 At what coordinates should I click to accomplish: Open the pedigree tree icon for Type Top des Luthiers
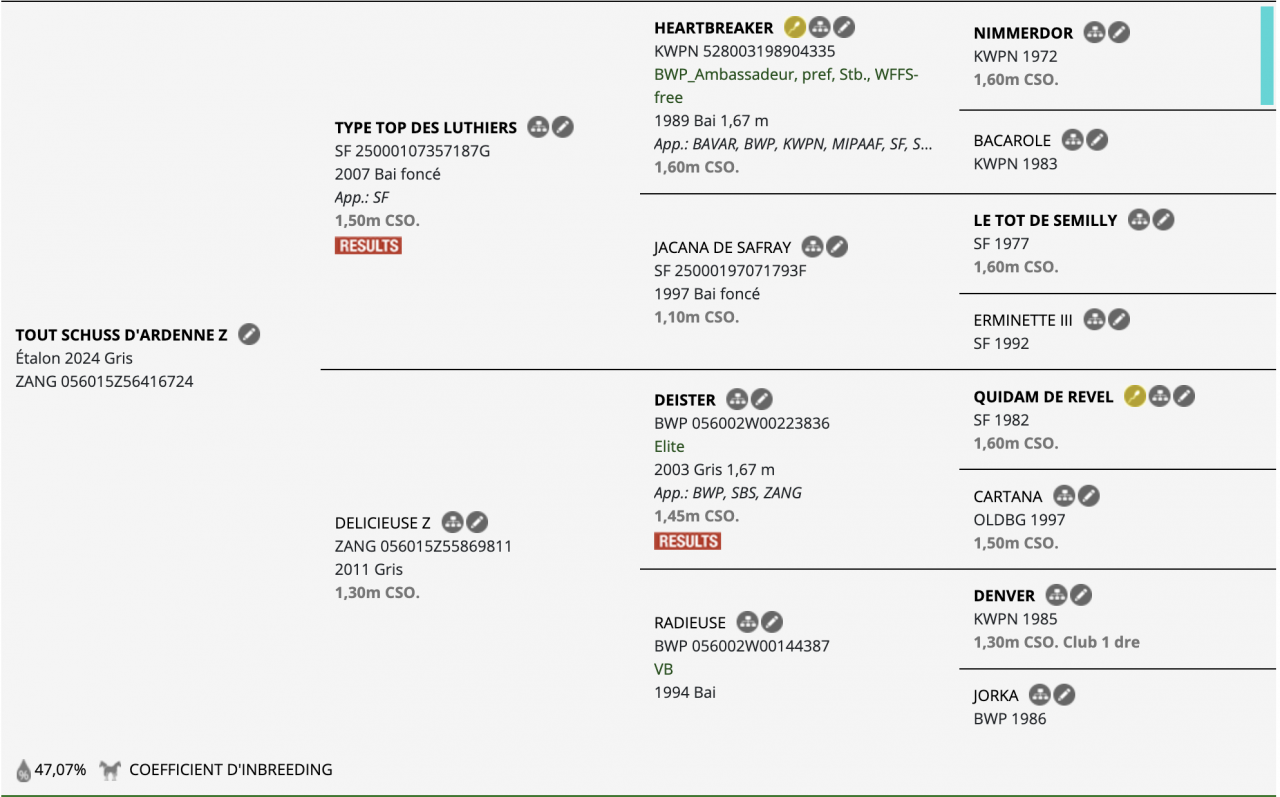[x=538, y=127]
